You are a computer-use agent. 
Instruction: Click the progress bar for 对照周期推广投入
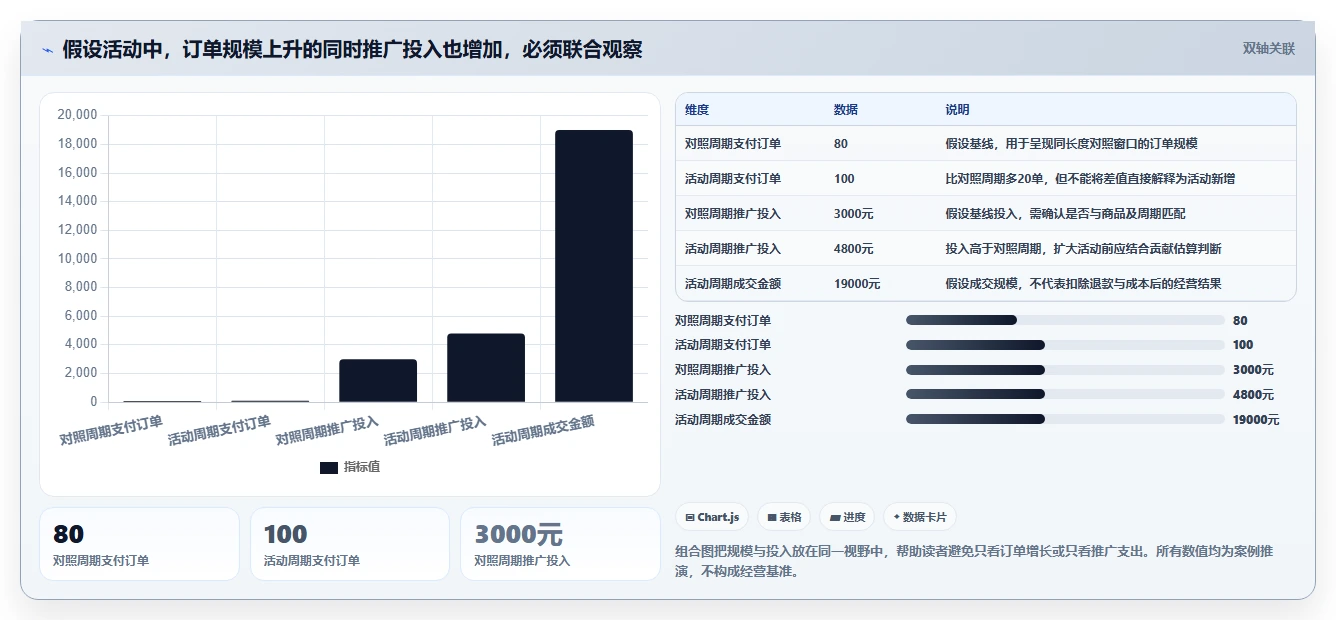(x=1065, y=370)
